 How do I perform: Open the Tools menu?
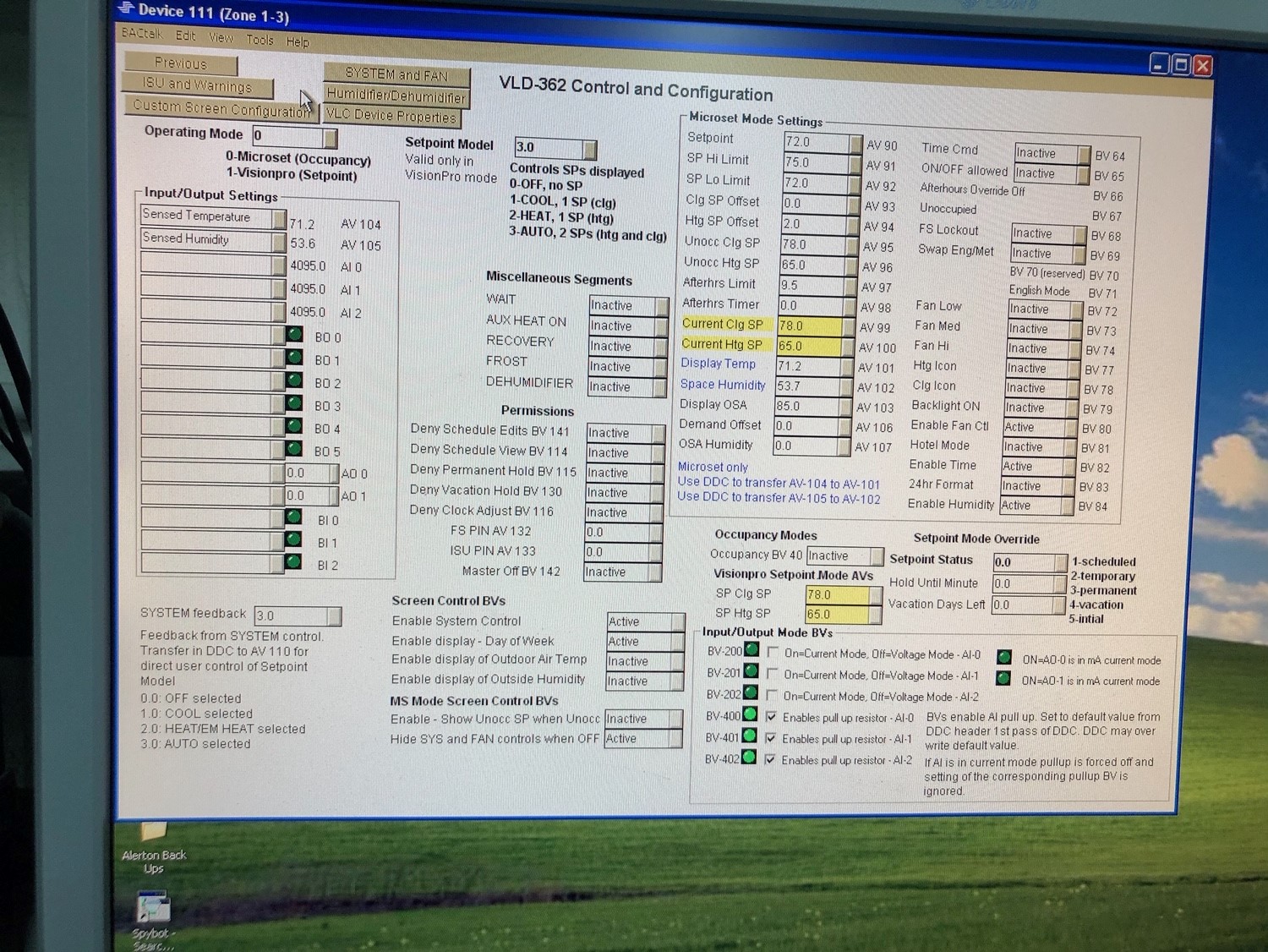[260, 40]
